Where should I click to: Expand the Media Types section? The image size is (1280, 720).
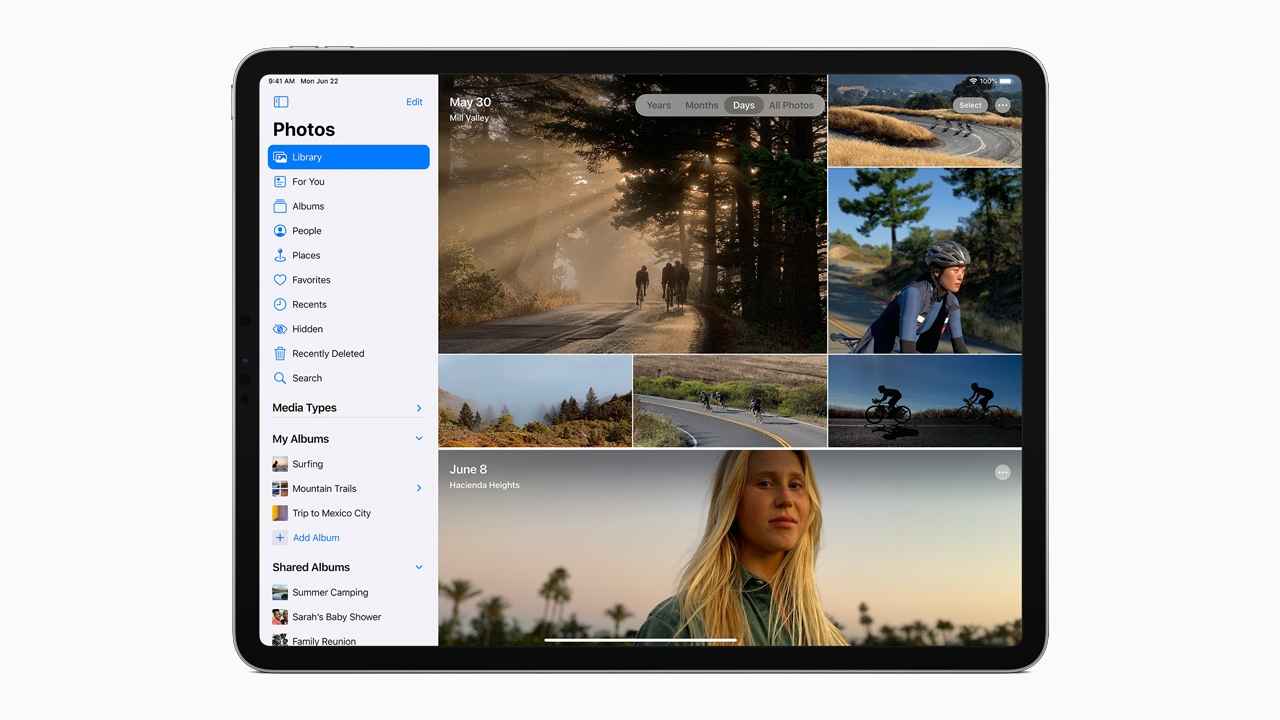point(419,408)
